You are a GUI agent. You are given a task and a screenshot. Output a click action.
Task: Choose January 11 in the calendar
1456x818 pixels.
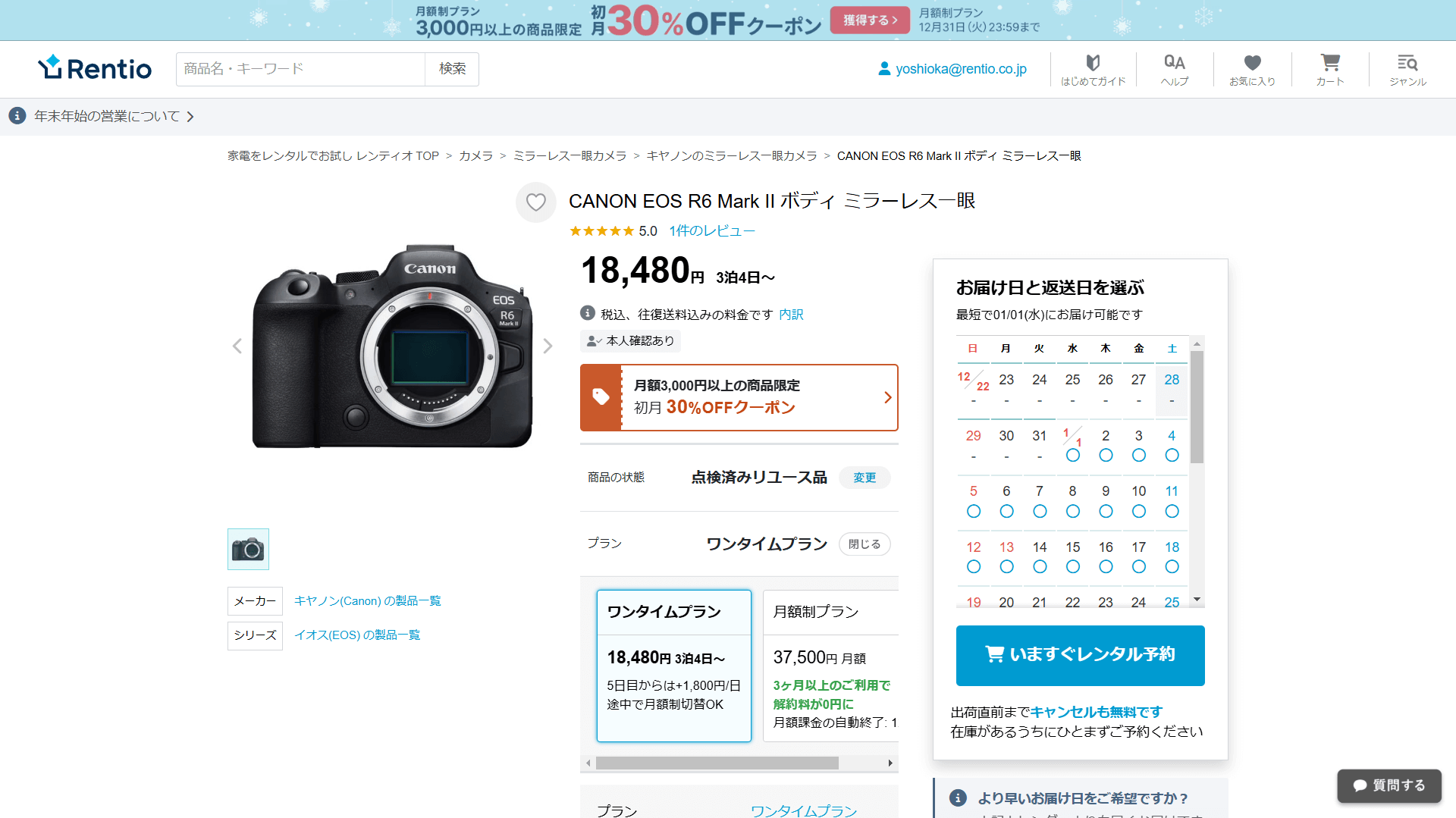click(x=1172, y=502)
